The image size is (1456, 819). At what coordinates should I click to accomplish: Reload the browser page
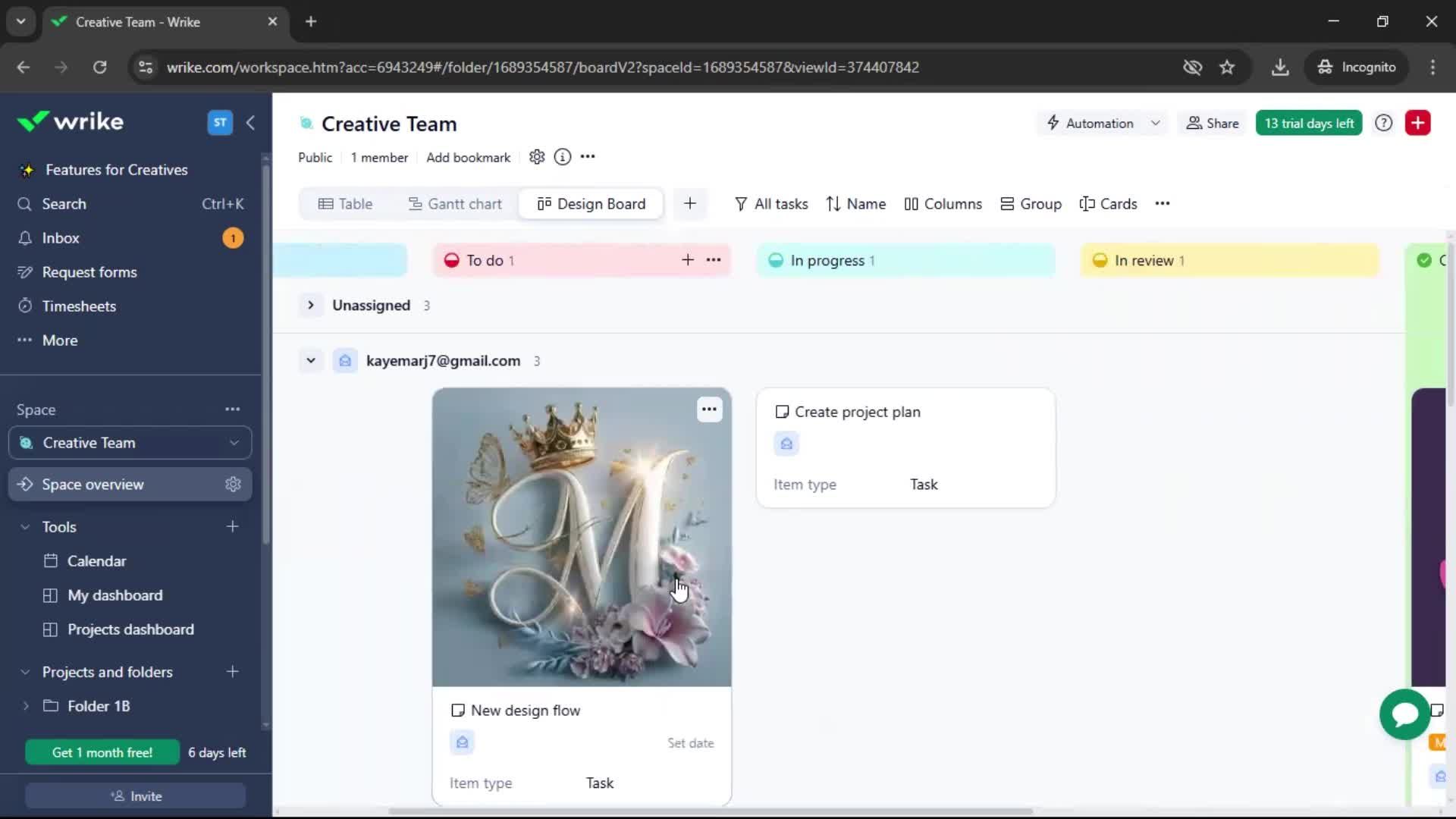point(99,67)
